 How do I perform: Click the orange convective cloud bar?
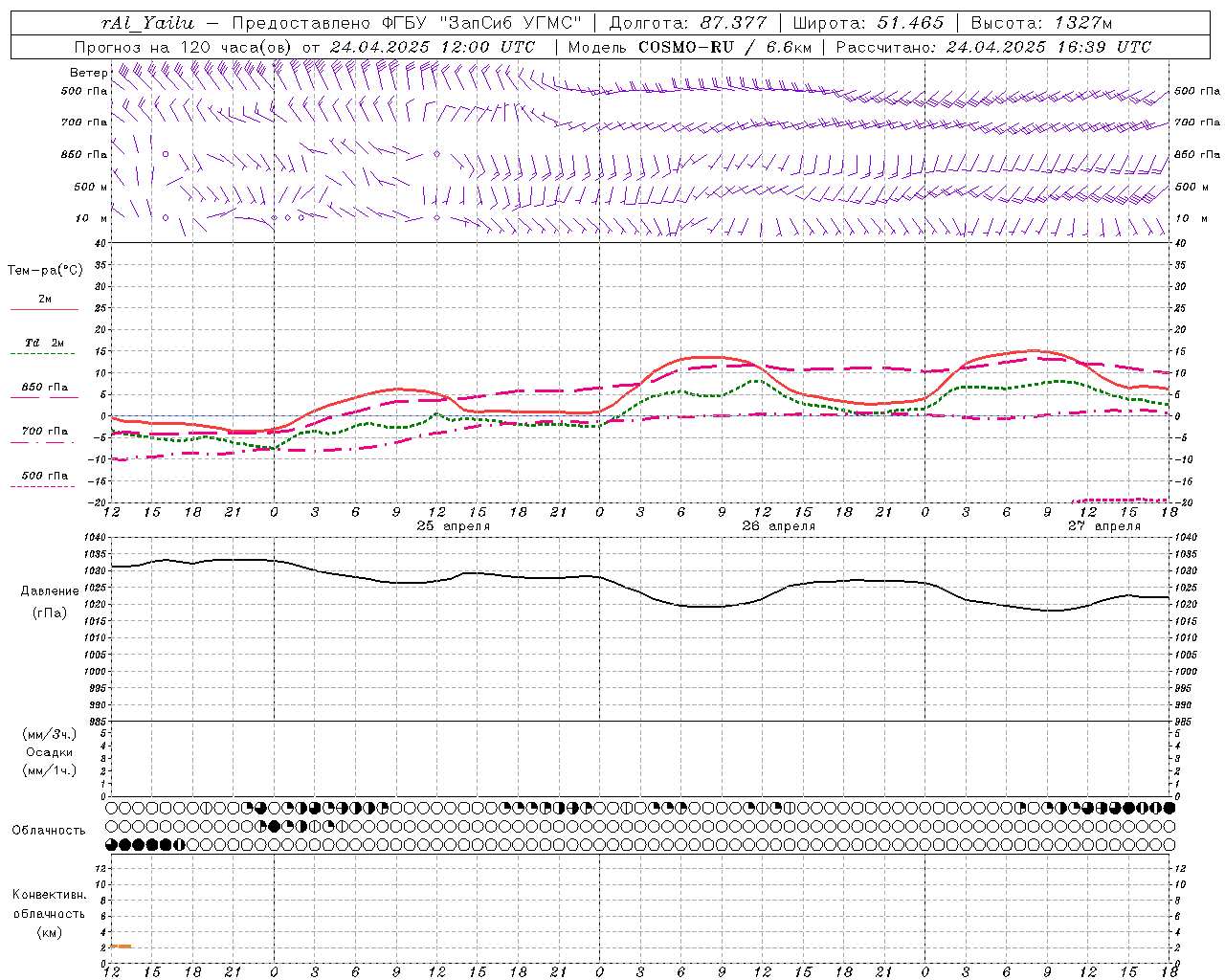[122, 947]
